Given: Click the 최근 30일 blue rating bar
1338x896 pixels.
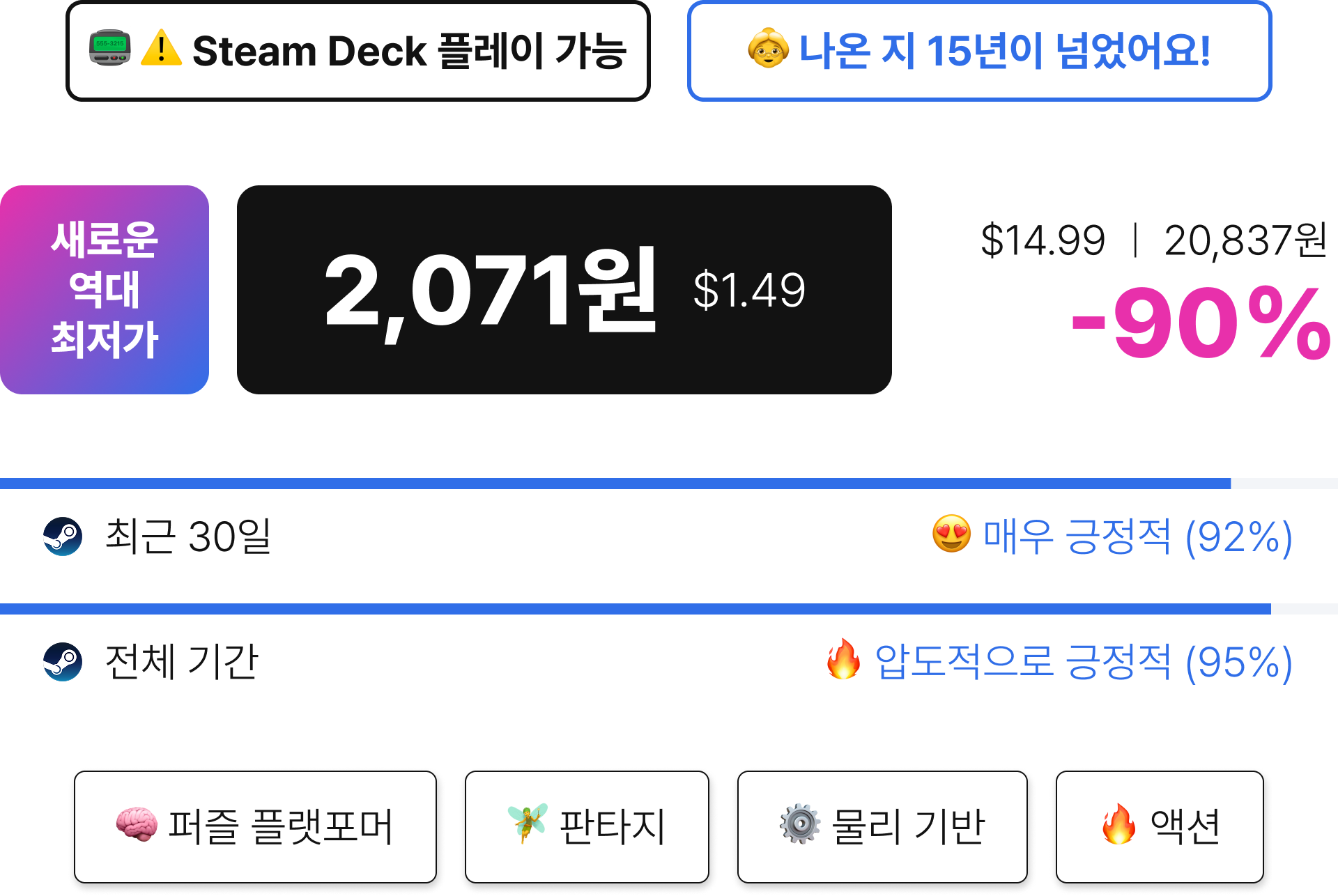Looking at the screenshot, I should 615,483.
